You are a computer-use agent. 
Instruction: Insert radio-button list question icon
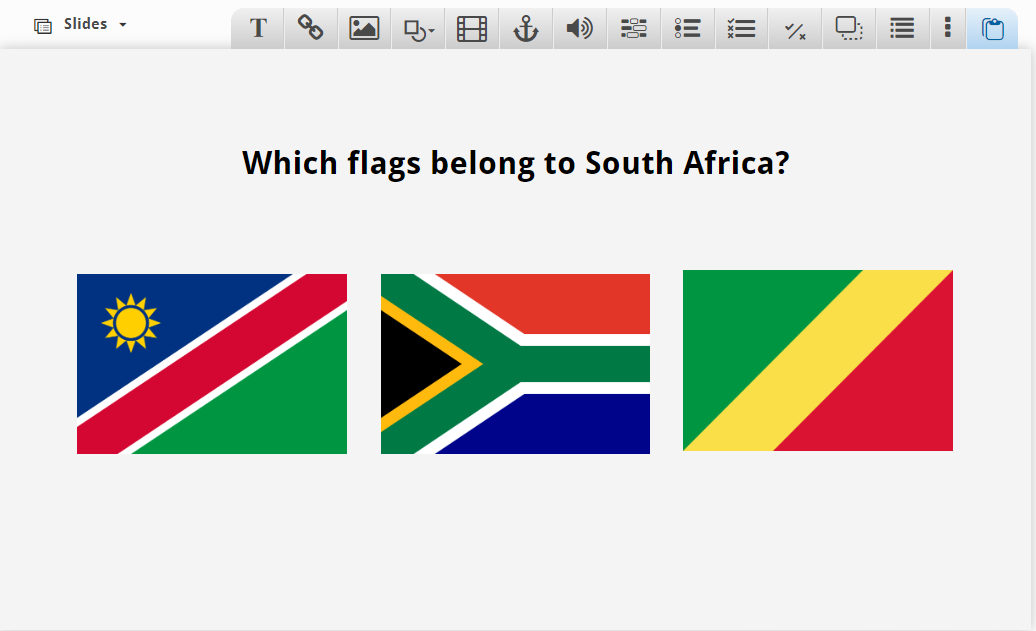pos(687,28)
